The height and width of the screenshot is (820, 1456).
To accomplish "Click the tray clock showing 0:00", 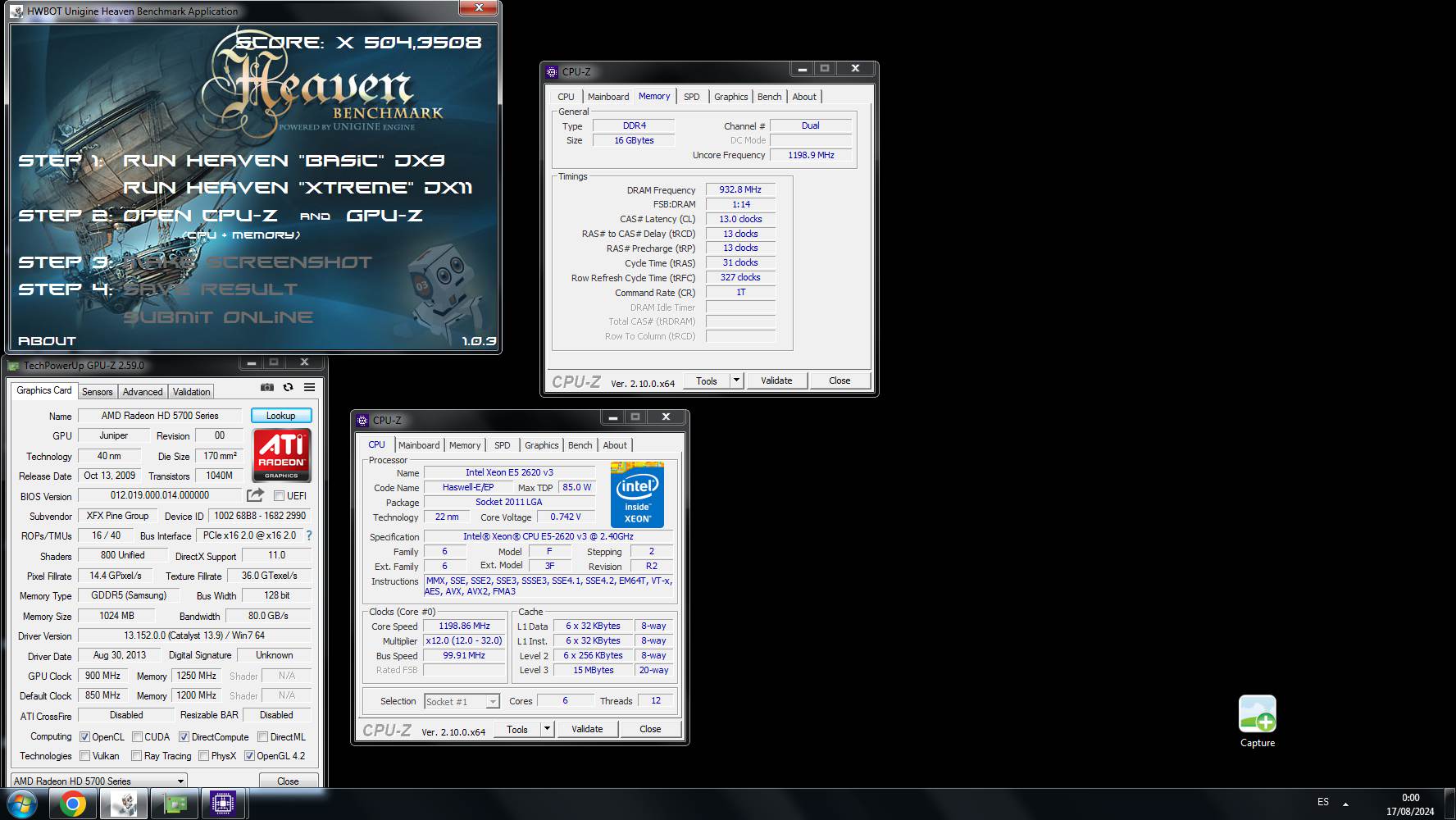I will [1410, 797].
